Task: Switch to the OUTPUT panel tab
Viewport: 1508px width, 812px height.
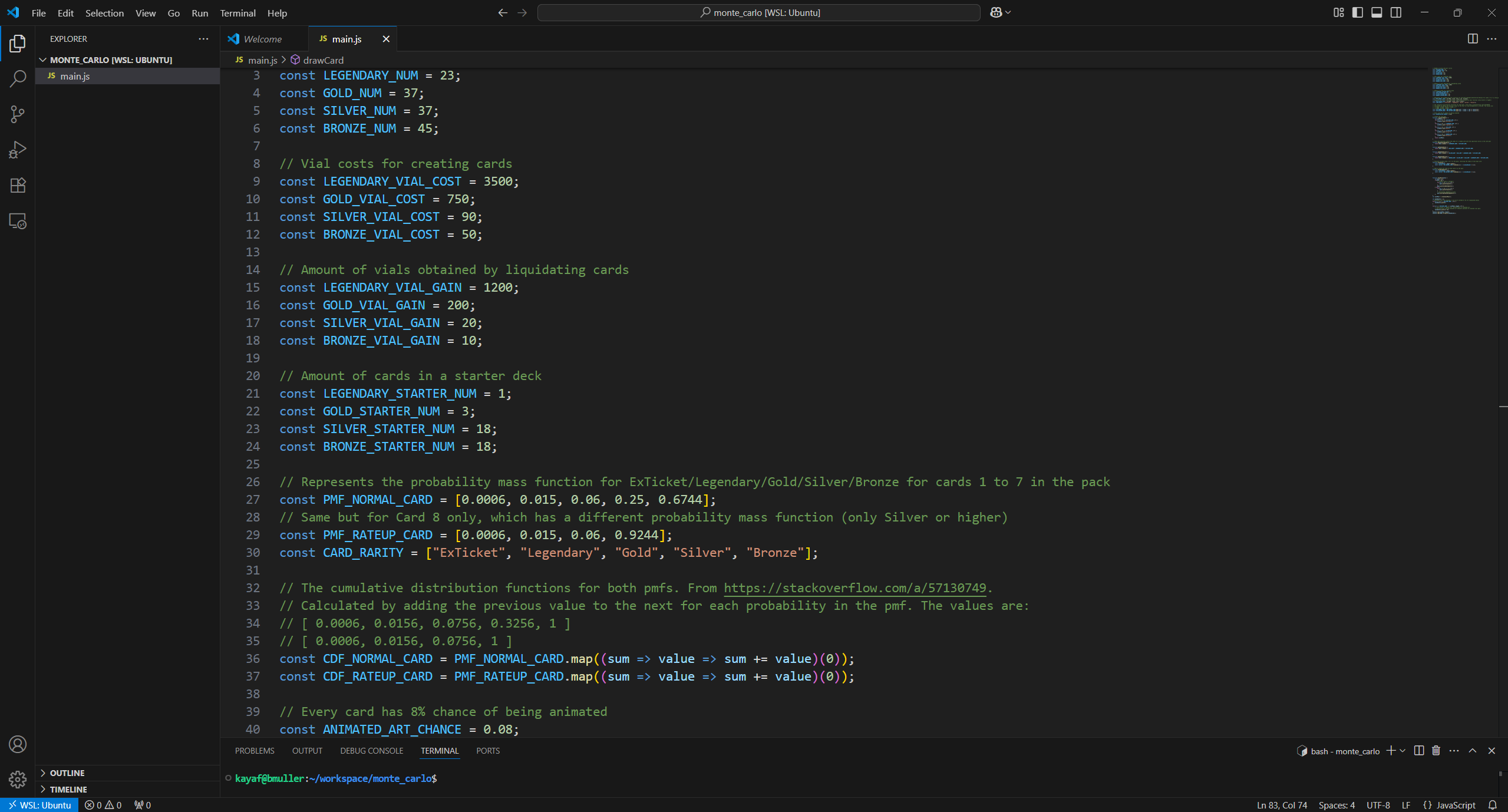Action: click(x=307, y=751)
